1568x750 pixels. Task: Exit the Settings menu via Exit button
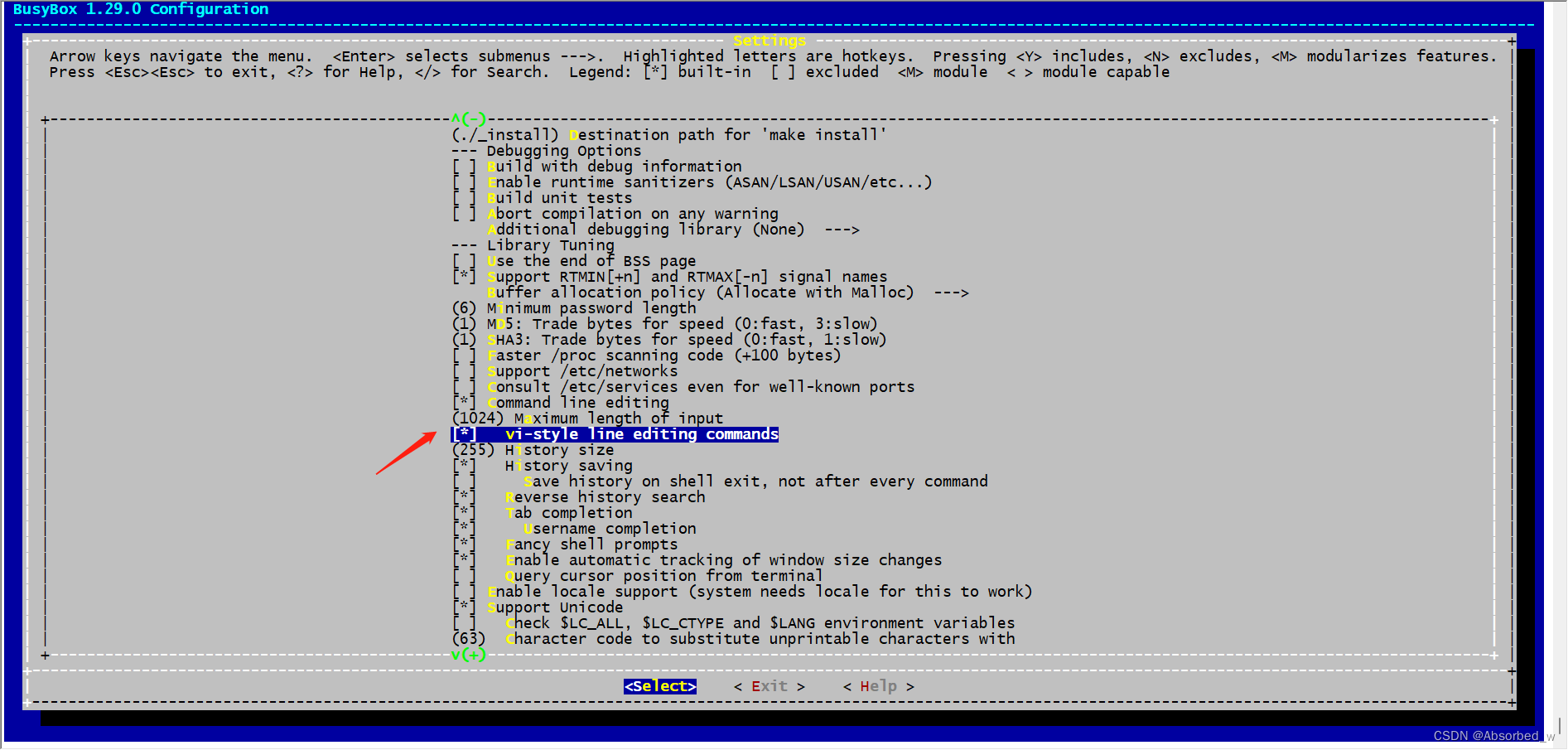(769, 685)
